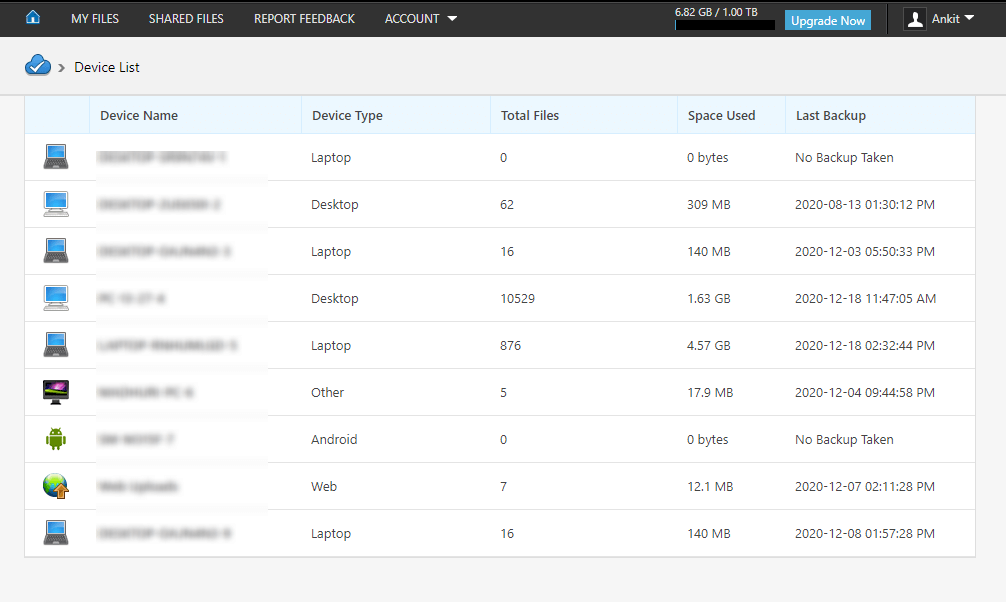Image resolution: width=1006 pixels, height=602 pixels.
Task: Open the MY FILES menu
Action: (95, 19)
